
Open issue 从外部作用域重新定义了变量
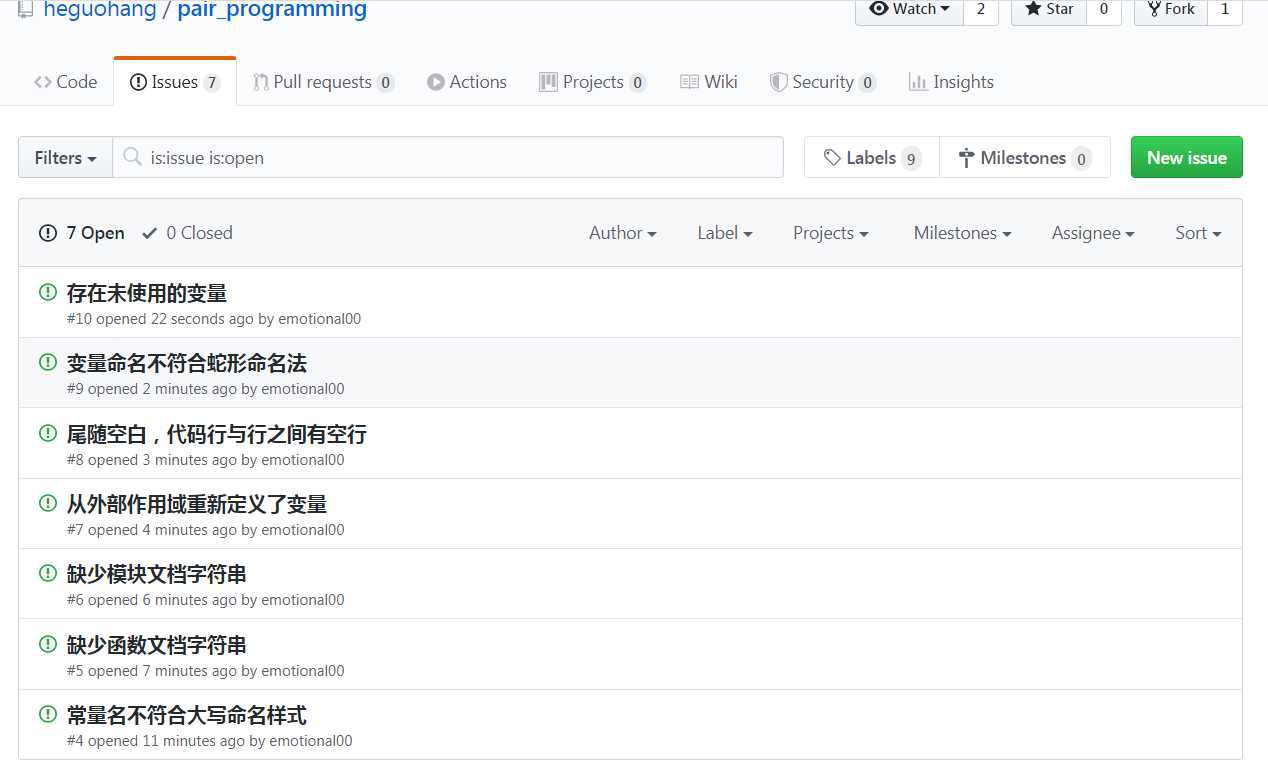[x=197, y=504]
